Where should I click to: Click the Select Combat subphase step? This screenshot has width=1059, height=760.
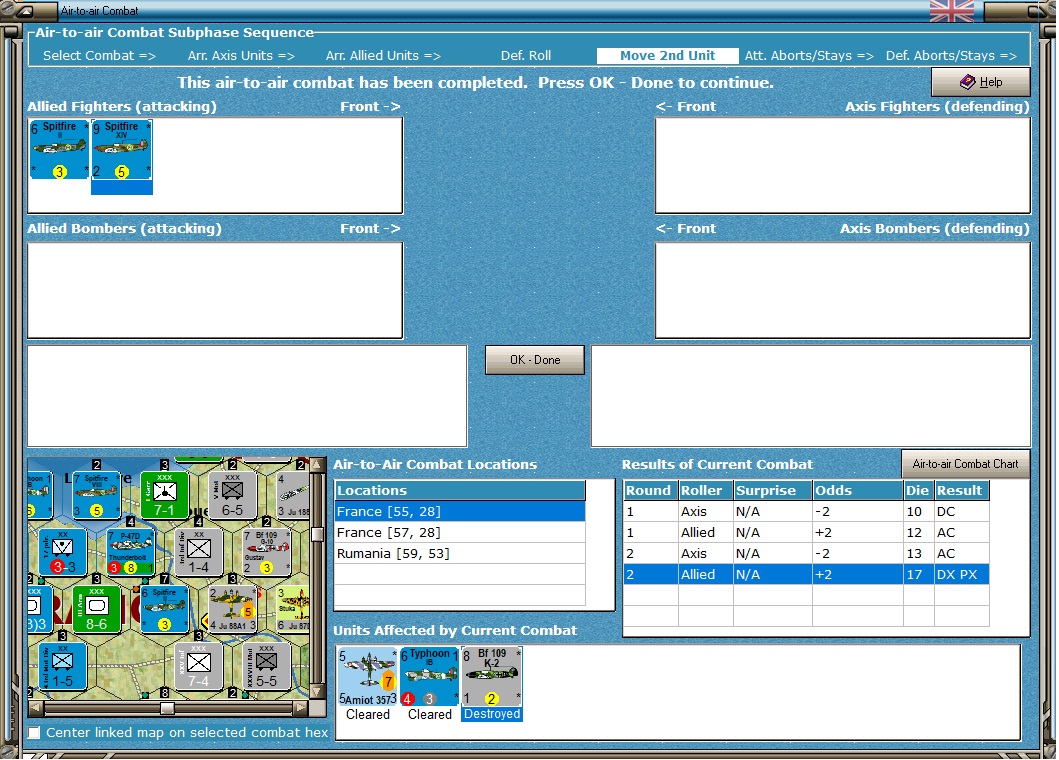(x=99, y=55)
